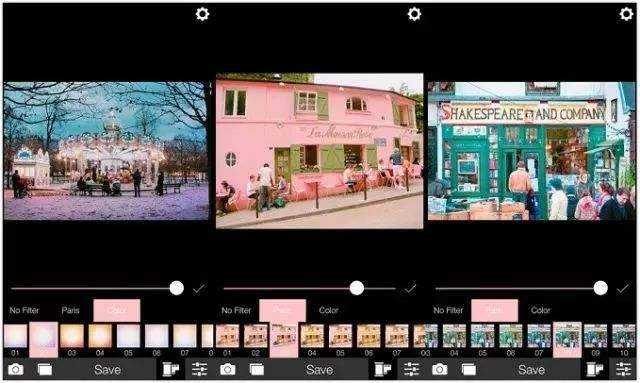
Task: Apply Paris filter 06 on bookstore photo
Action: (511, 340)
